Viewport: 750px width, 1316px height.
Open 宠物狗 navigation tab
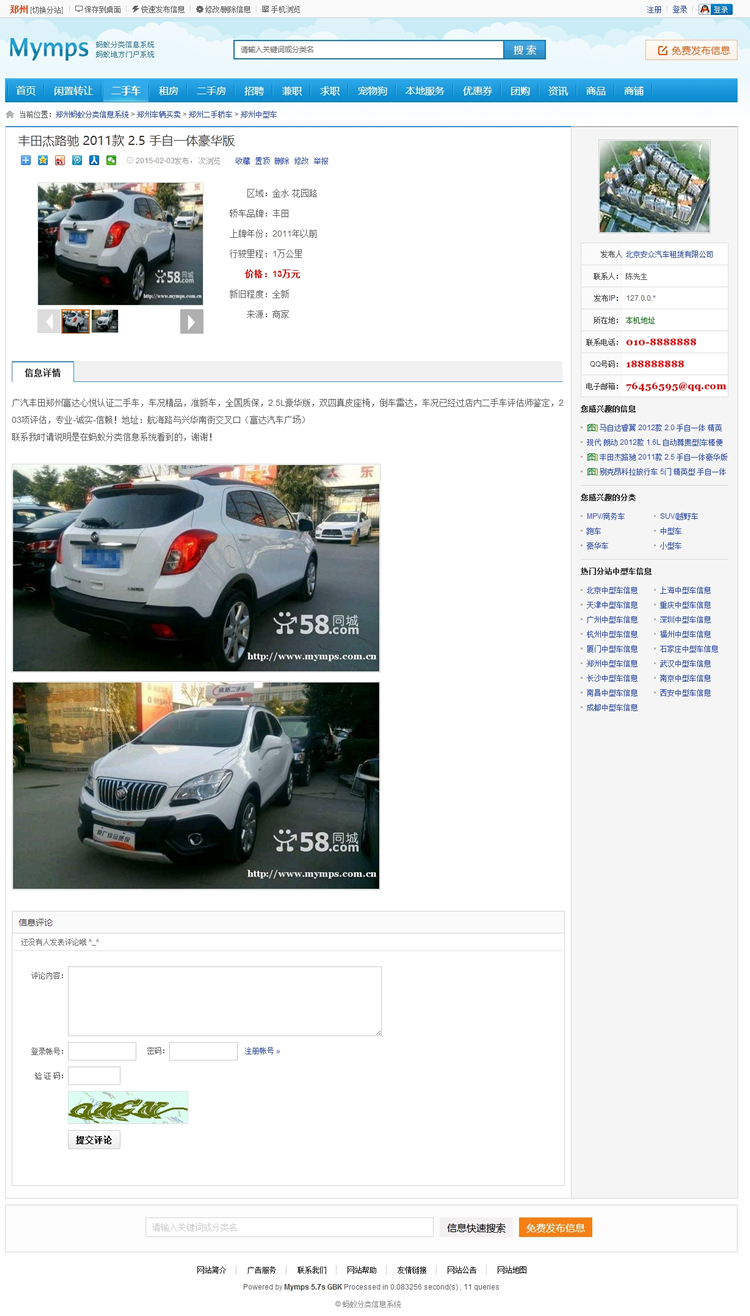372,91
